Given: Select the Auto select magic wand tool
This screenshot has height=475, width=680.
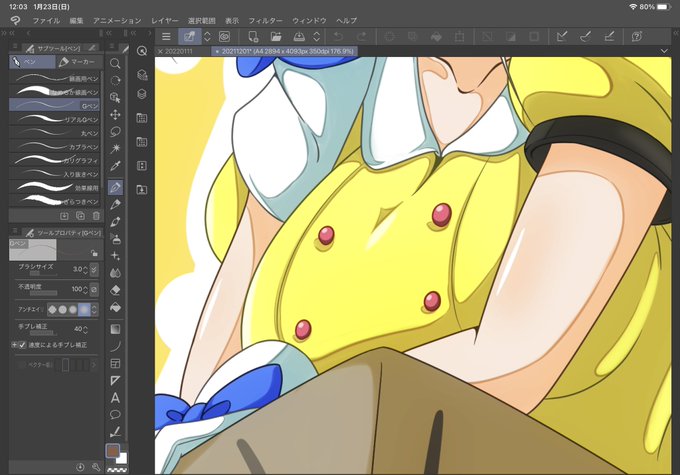Looking at the screenshot, I should [115, 149].
